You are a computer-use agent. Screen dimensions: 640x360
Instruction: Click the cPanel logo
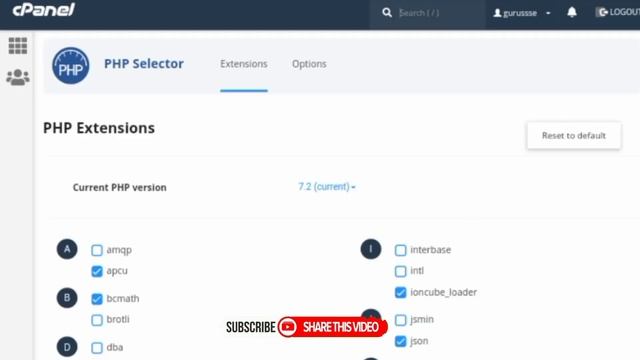[43, 9]
